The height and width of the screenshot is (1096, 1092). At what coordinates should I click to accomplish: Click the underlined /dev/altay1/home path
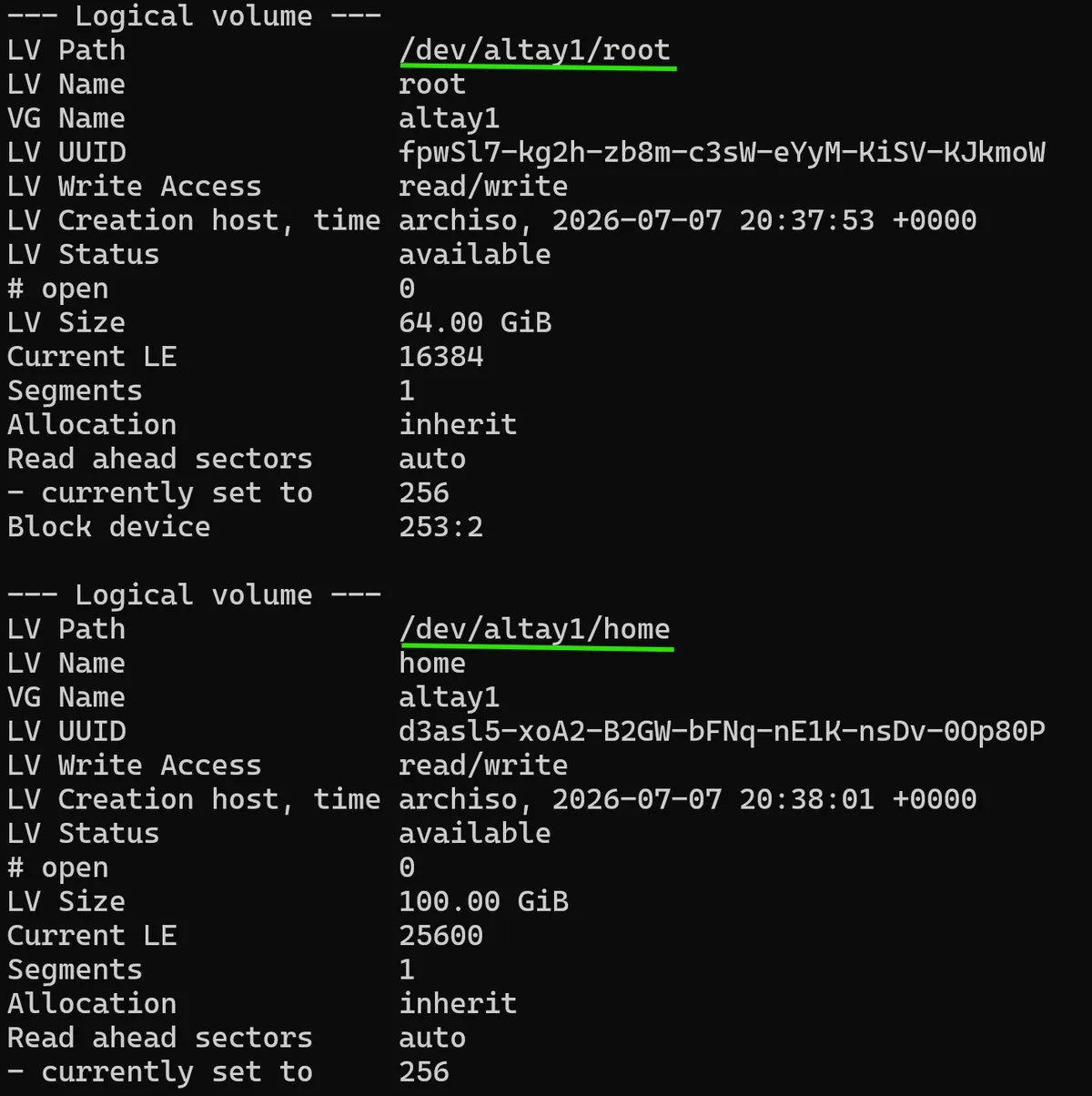pyautogui.click(x=535, y=629)
